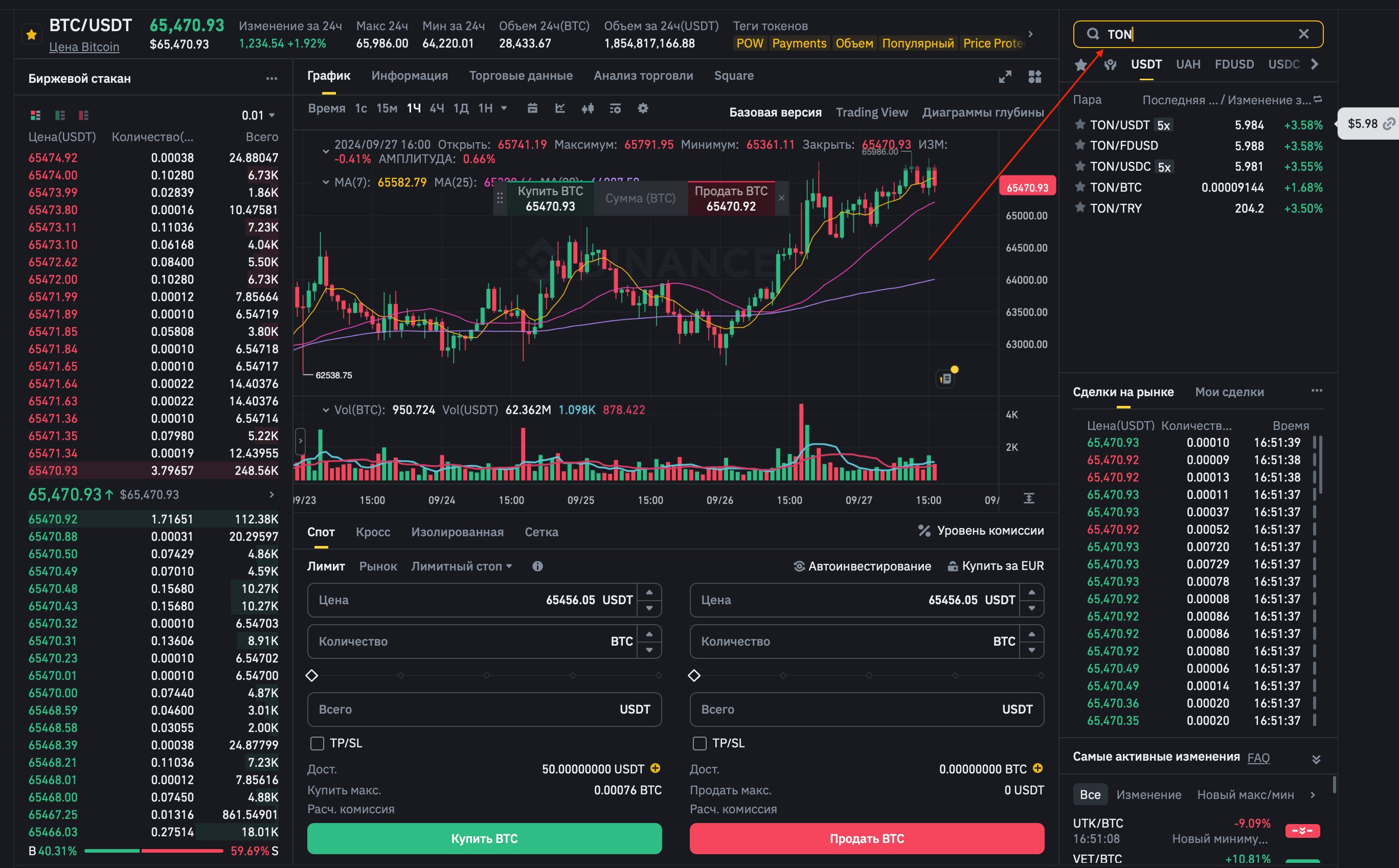
Task: Click buy amount percentage slider
Action: (485, 675)
